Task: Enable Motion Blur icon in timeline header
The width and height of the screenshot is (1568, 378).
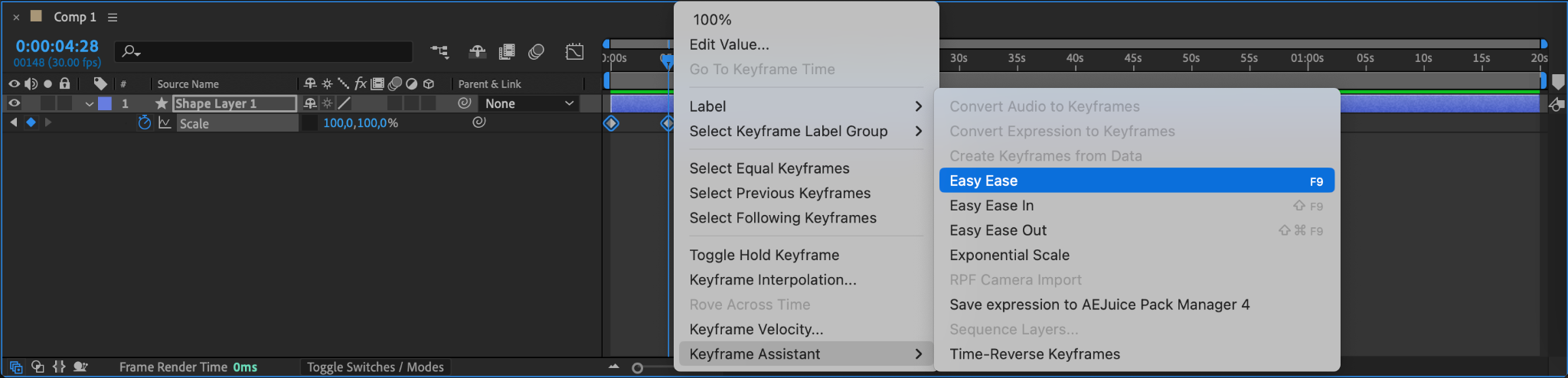Action: tap(536, 51)
